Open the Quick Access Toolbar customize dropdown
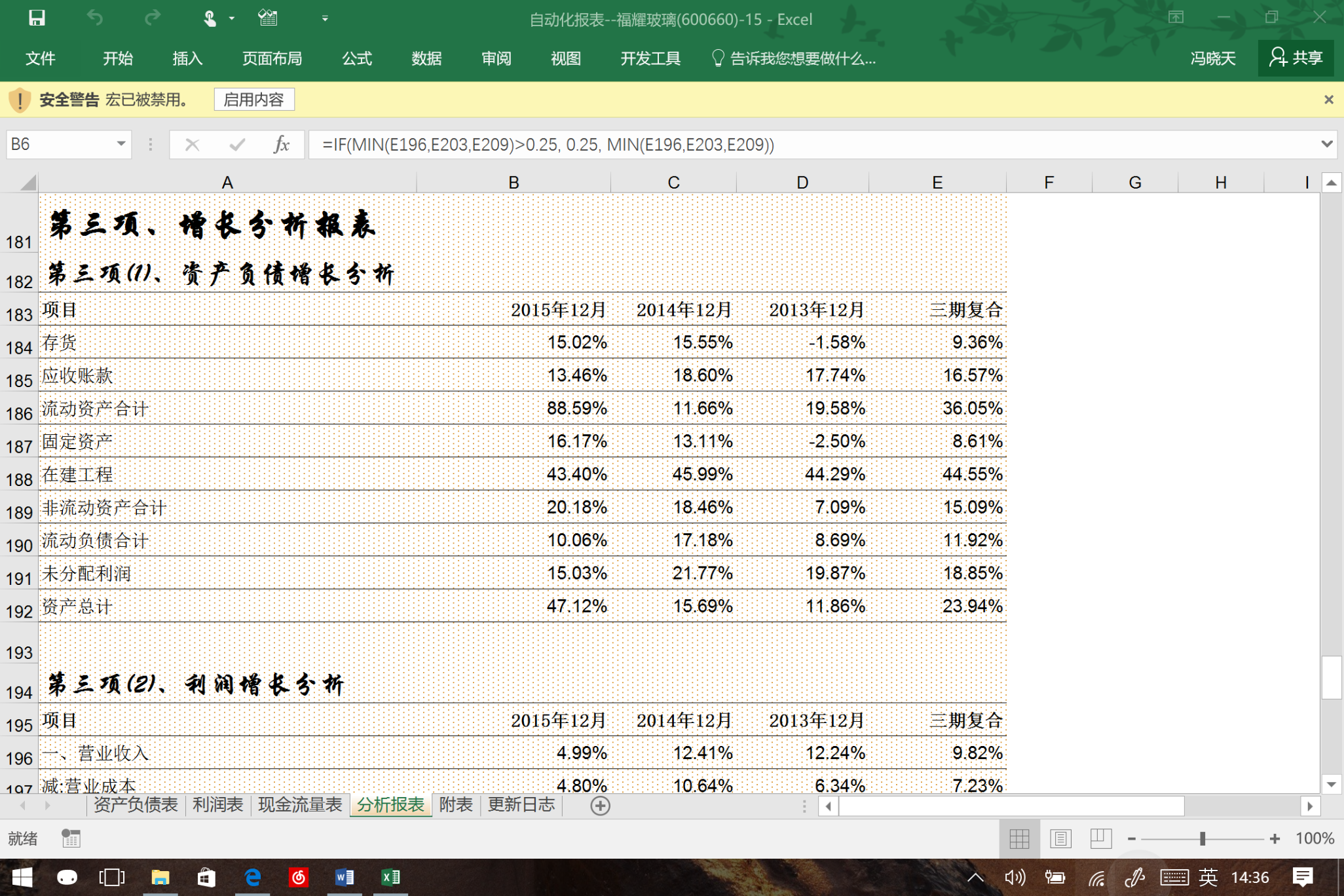1344x896 pixels. point(325,18)
